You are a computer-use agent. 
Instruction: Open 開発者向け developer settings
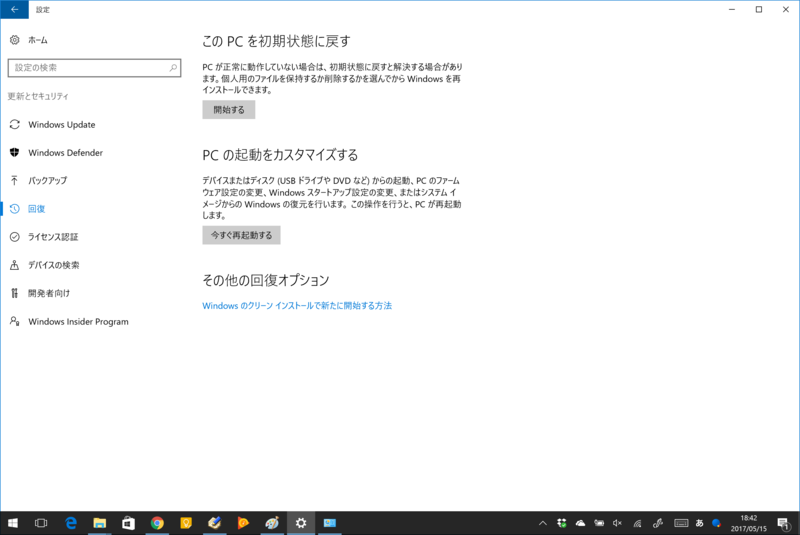(x=49, y=293)
